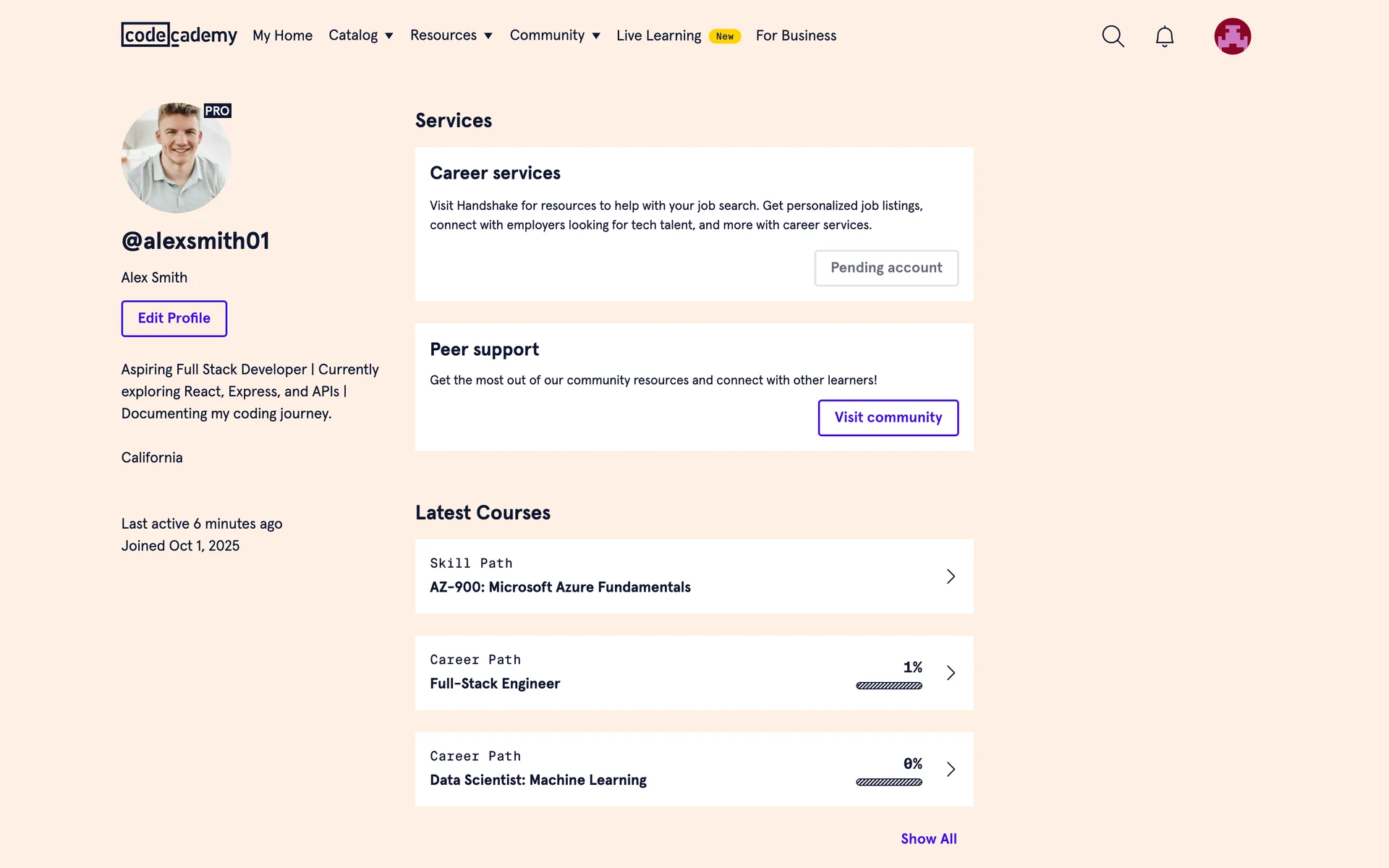This screenshot has width=1389, height=868.
Task: Open the account avatar menu
Action: pyautogui.click(x=1232, y=36)
